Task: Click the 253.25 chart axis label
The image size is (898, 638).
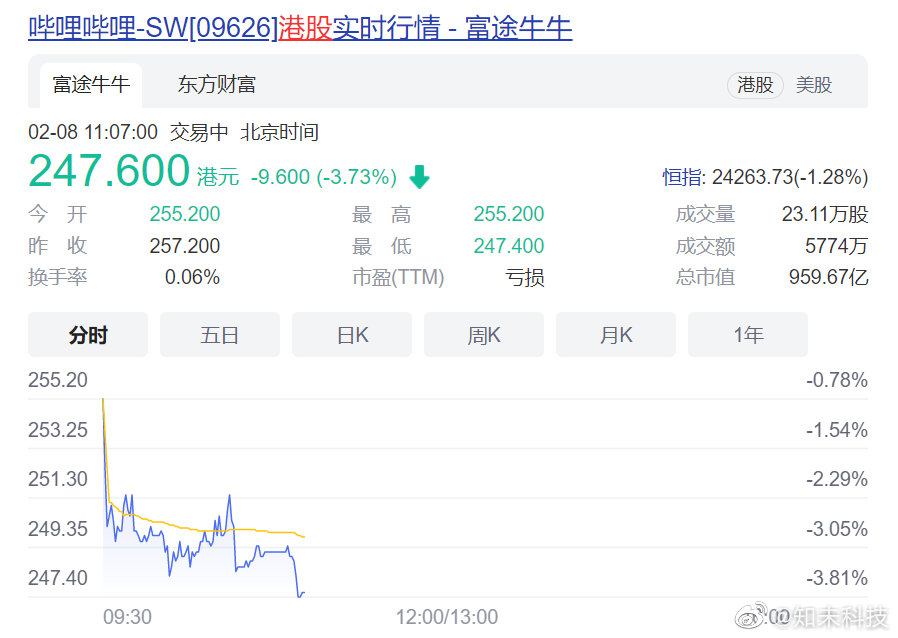Action: point(58,430)
